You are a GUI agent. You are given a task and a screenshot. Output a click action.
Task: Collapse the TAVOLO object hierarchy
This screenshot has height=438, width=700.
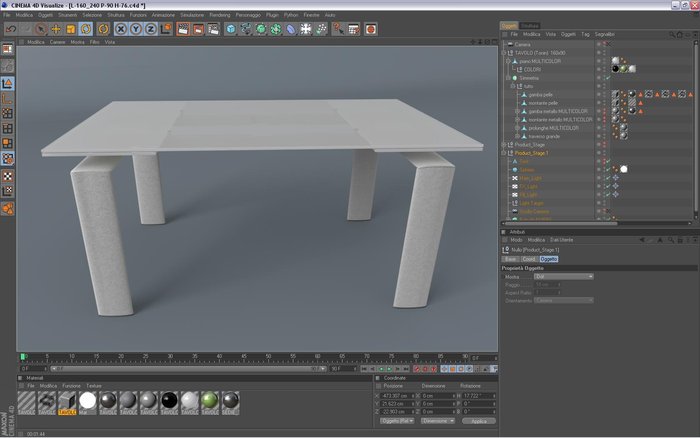tap(504, 53)
